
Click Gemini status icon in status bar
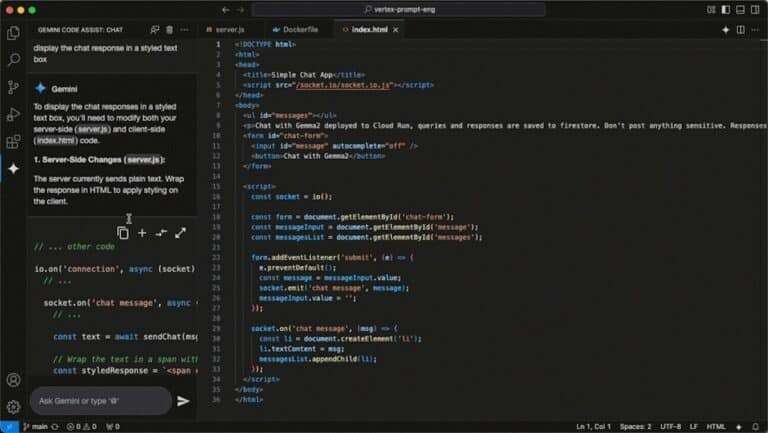(739, 427)
